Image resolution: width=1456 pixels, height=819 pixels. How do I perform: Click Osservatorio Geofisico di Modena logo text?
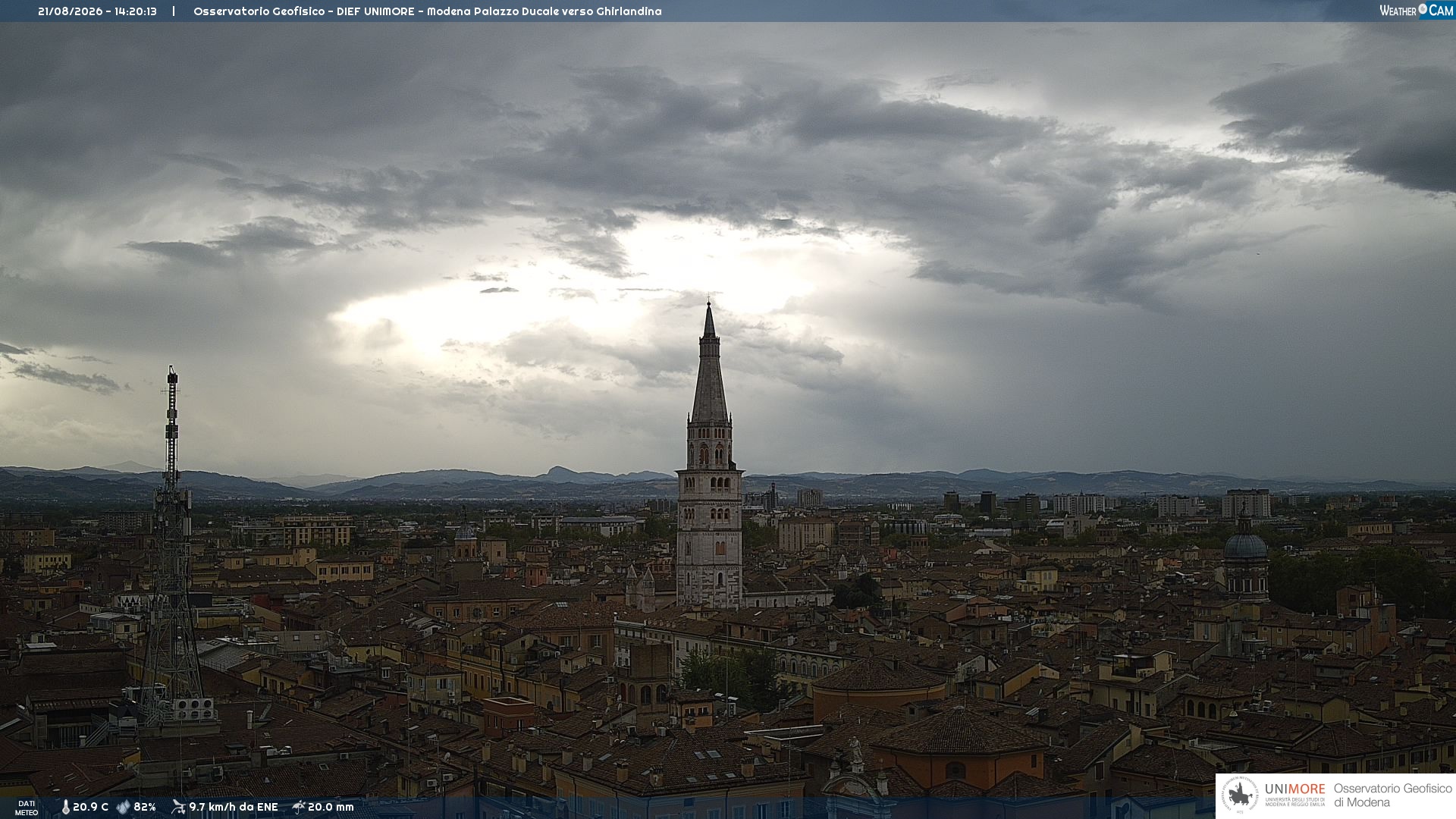[1392, 795]
